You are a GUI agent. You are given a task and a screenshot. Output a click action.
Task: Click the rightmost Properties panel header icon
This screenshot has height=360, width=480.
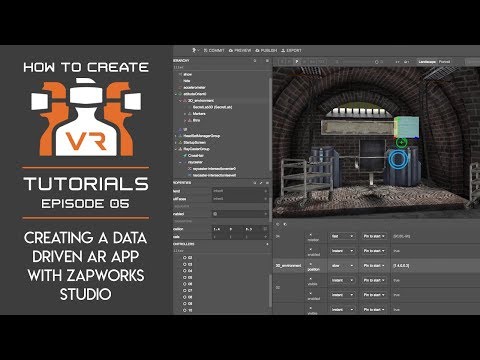coord(267,183)
